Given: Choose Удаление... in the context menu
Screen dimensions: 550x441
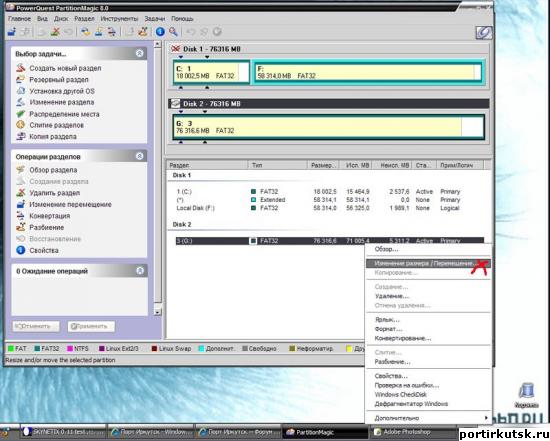Looking at the screenshot, I should 428,296.
